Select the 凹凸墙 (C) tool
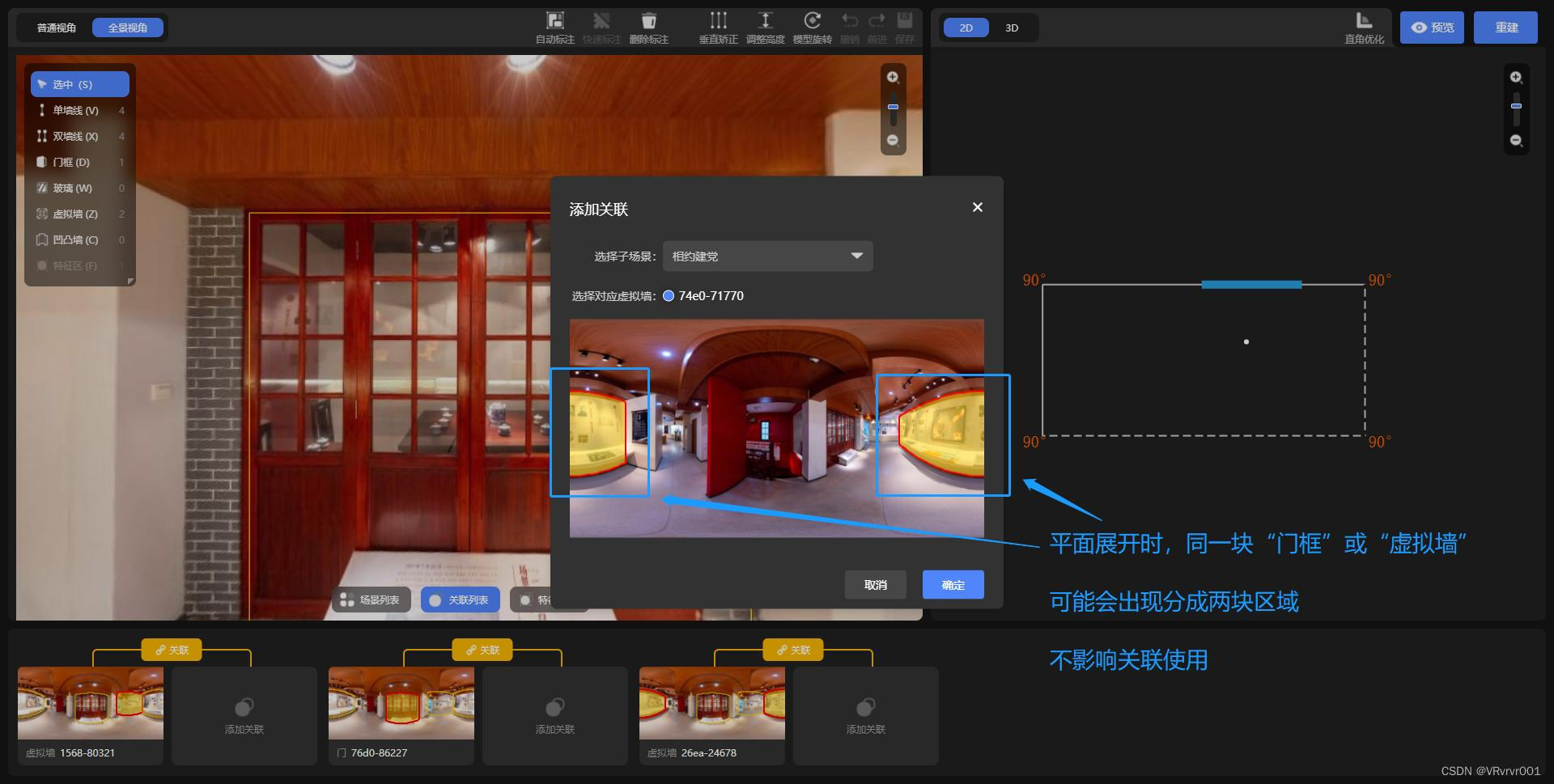Screen dimensions: 1554x784 [x=80, y=239]
